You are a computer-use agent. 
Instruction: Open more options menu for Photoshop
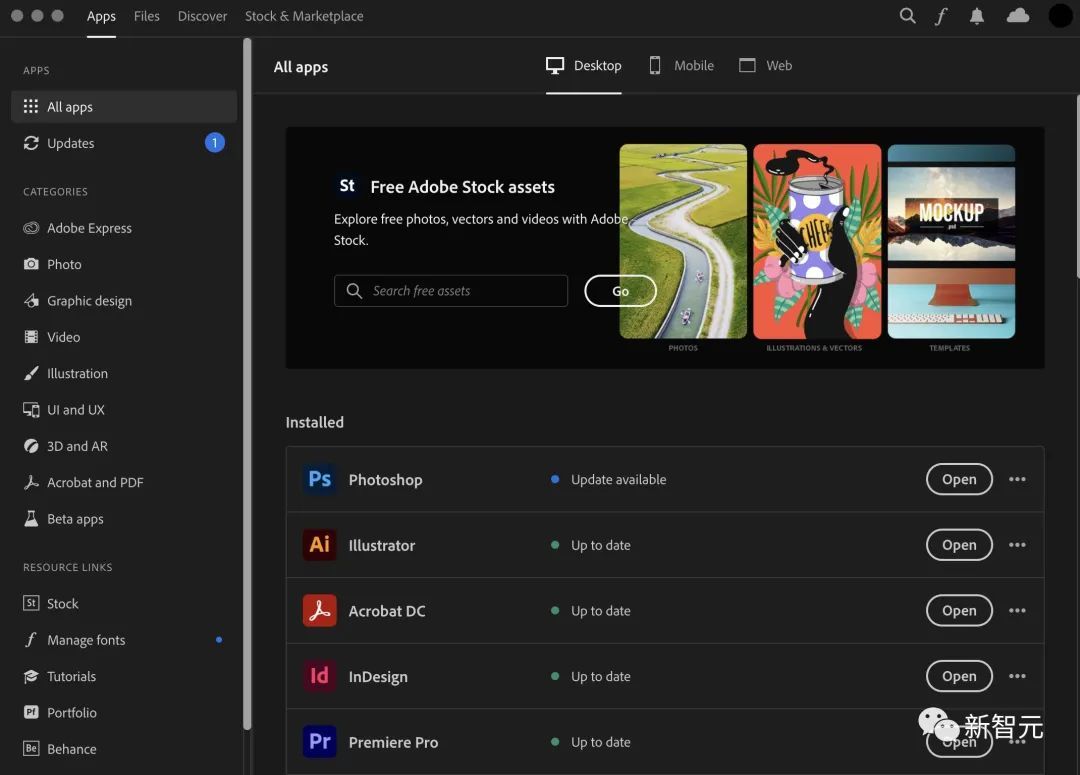[x=1017, y=479]
